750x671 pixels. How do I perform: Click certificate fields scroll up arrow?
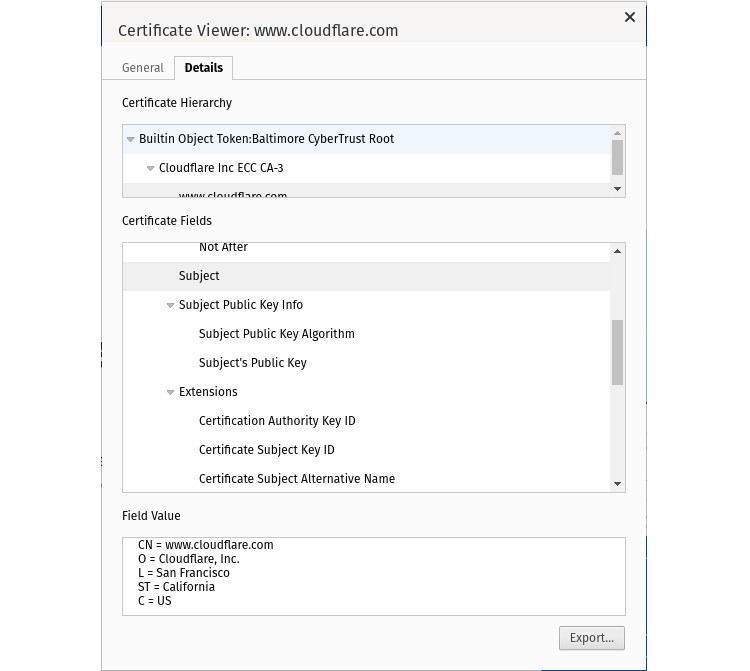[617, 251]
